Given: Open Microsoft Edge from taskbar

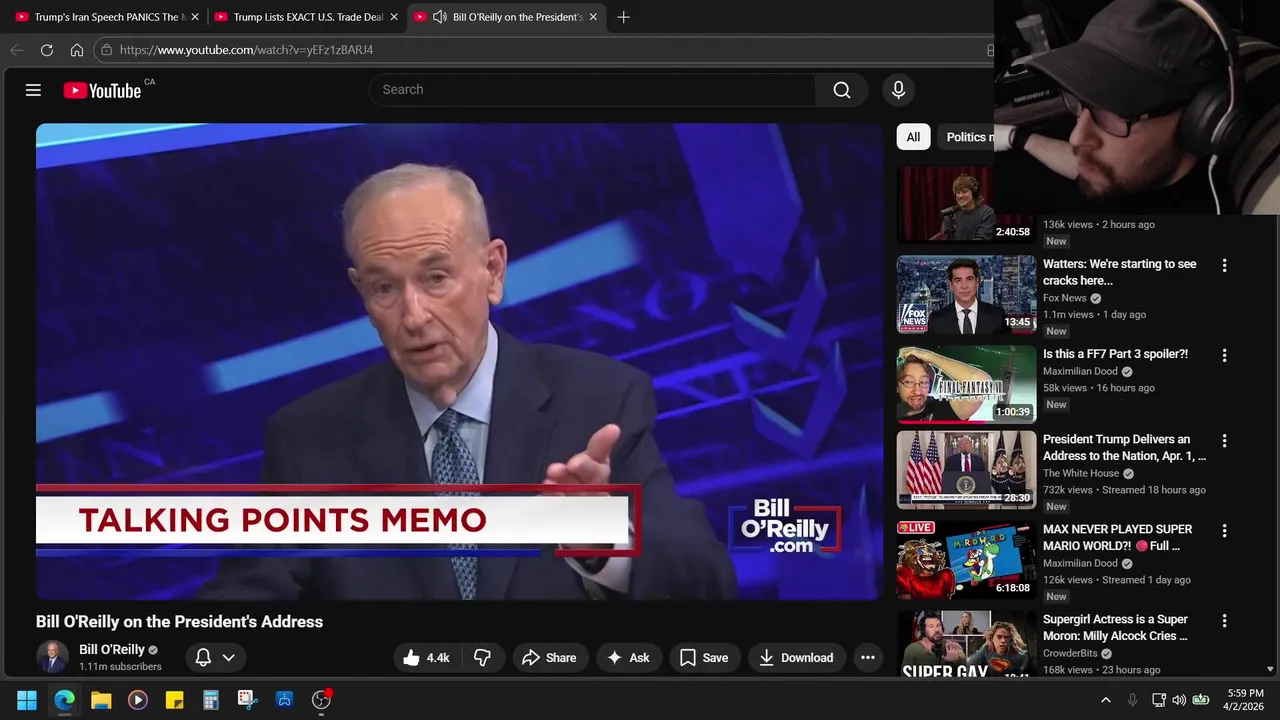Looking at the screenshot, I should click(64, 700).
